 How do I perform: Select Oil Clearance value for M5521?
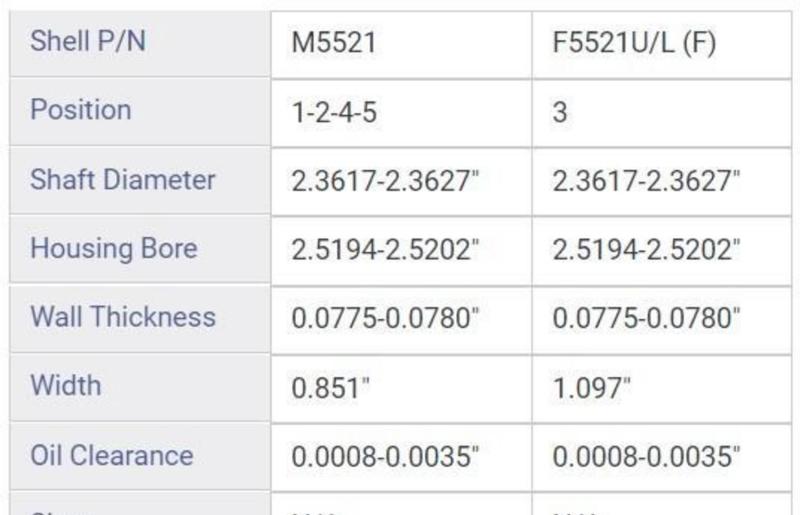[x=385, y=457]
